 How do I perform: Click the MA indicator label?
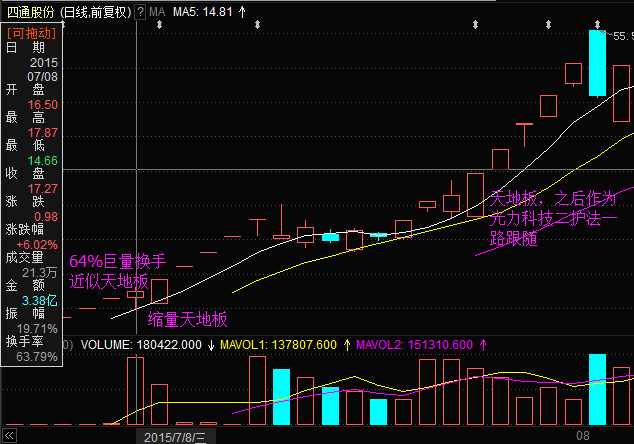[157, 12]
